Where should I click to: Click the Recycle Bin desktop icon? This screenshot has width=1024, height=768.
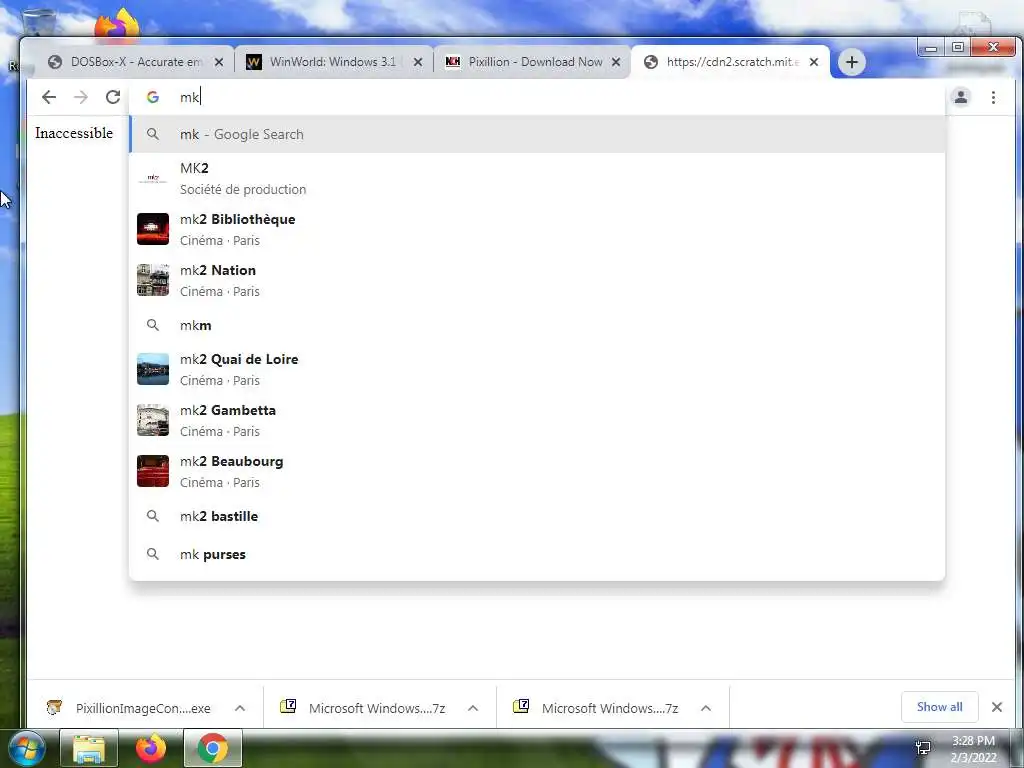tap(38, 23)
